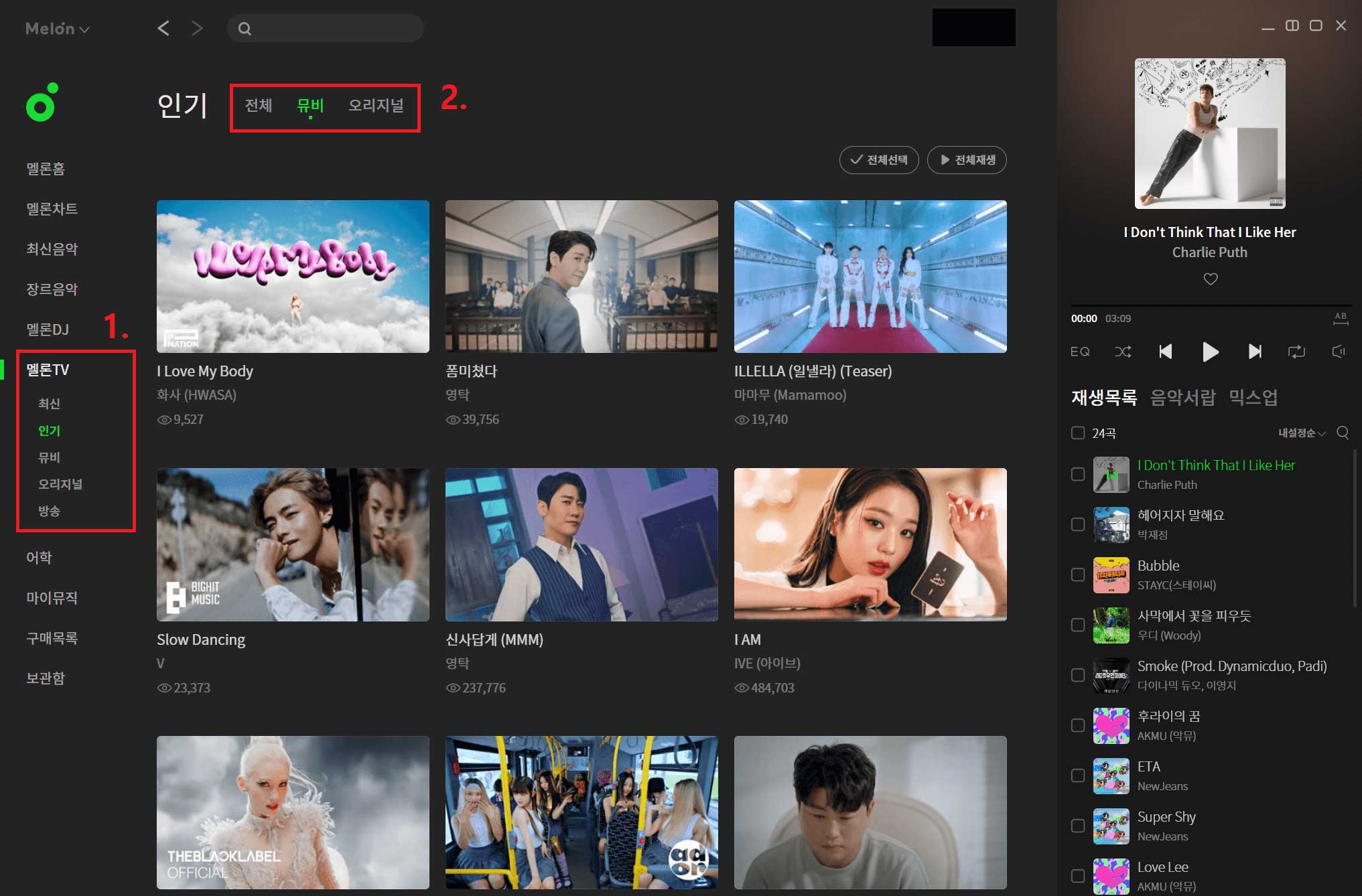
Task: Click the shuffle playback icon
Action: (x=1123, y=352)
